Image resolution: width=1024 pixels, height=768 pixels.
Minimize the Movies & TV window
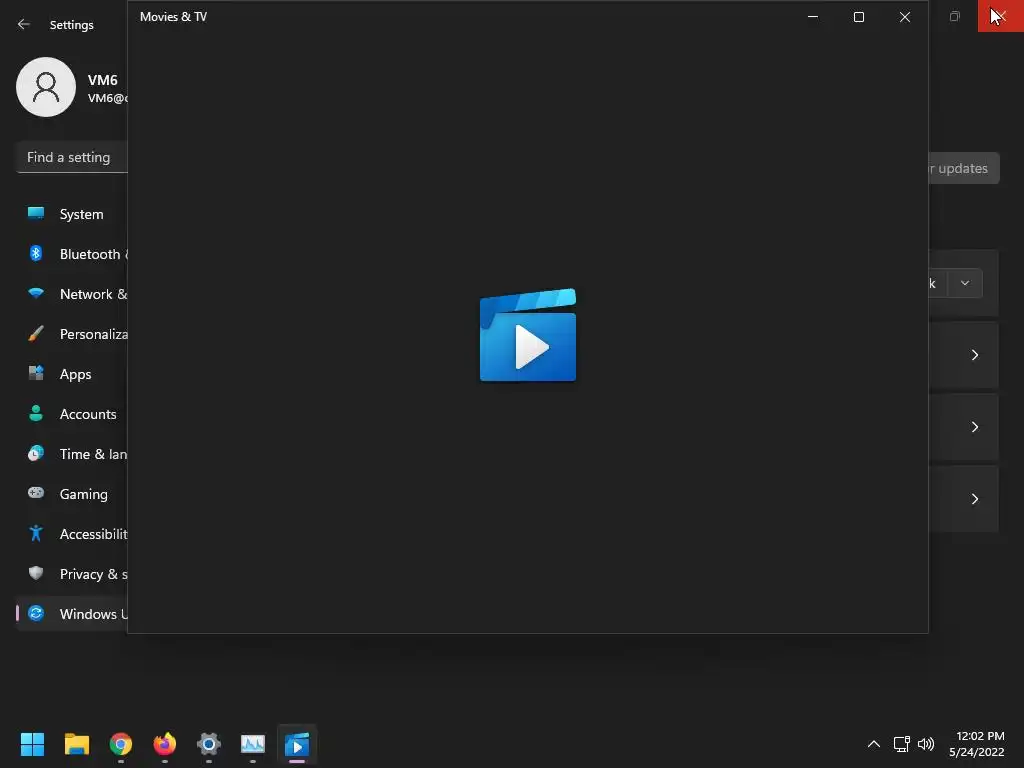[813, 17]
